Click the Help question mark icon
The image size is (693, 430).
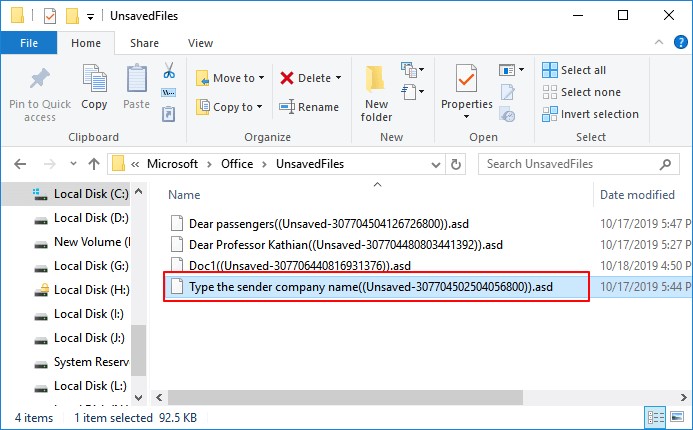point(681,42)
